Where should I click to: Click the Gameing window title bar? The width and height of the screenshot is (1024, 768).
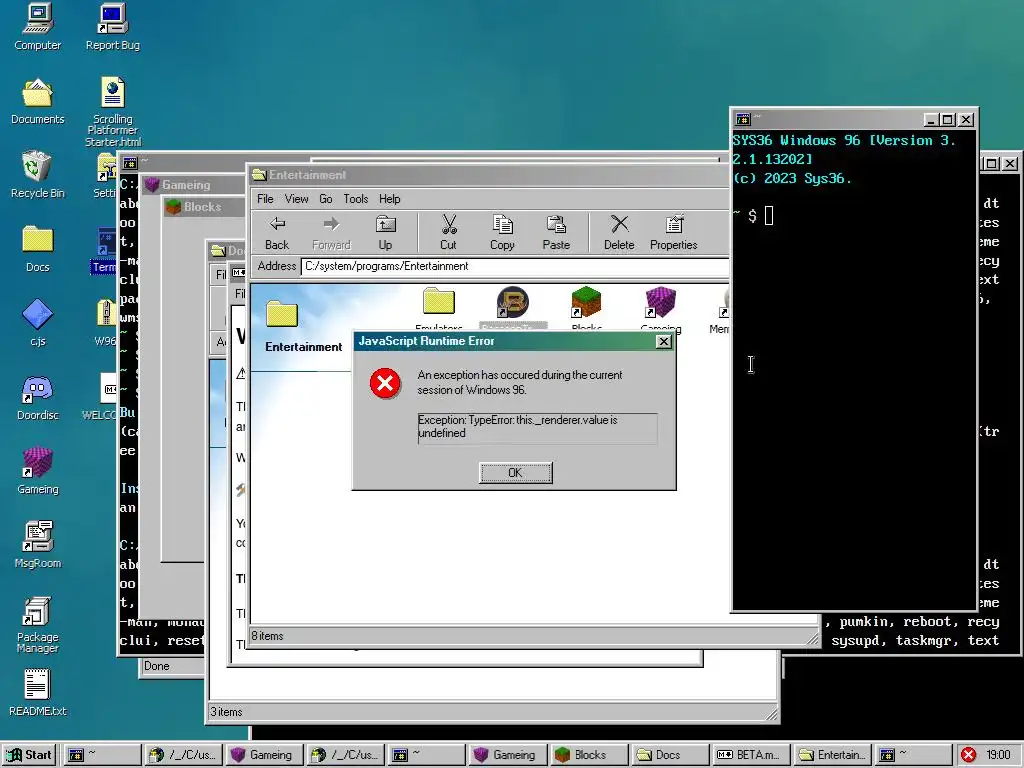tap(193, 185)
